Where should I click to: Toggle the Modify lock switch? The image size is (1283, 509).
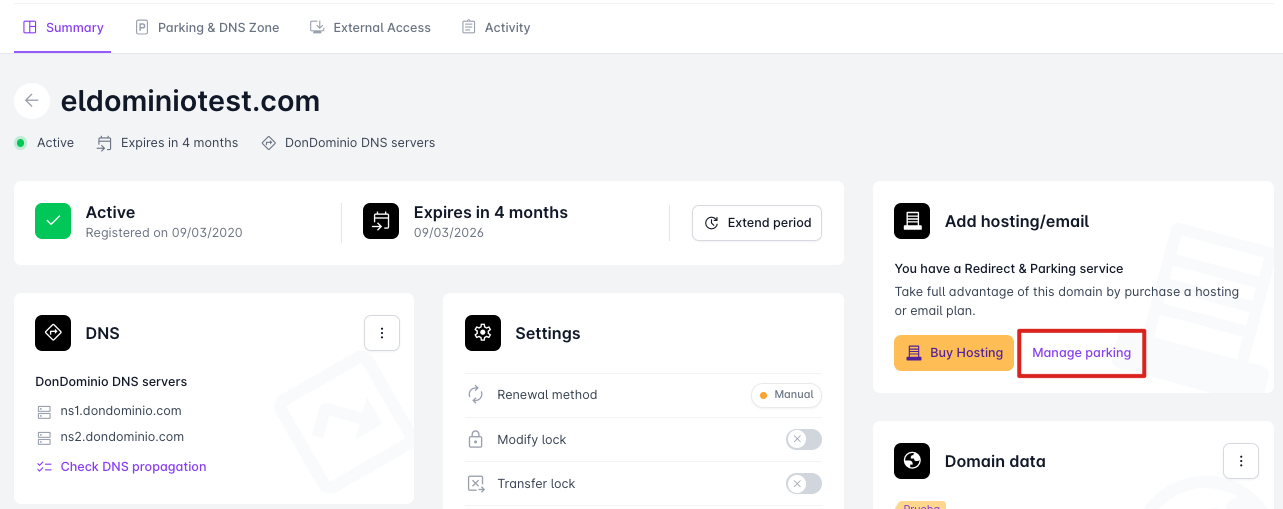click(x=803, y=439)
